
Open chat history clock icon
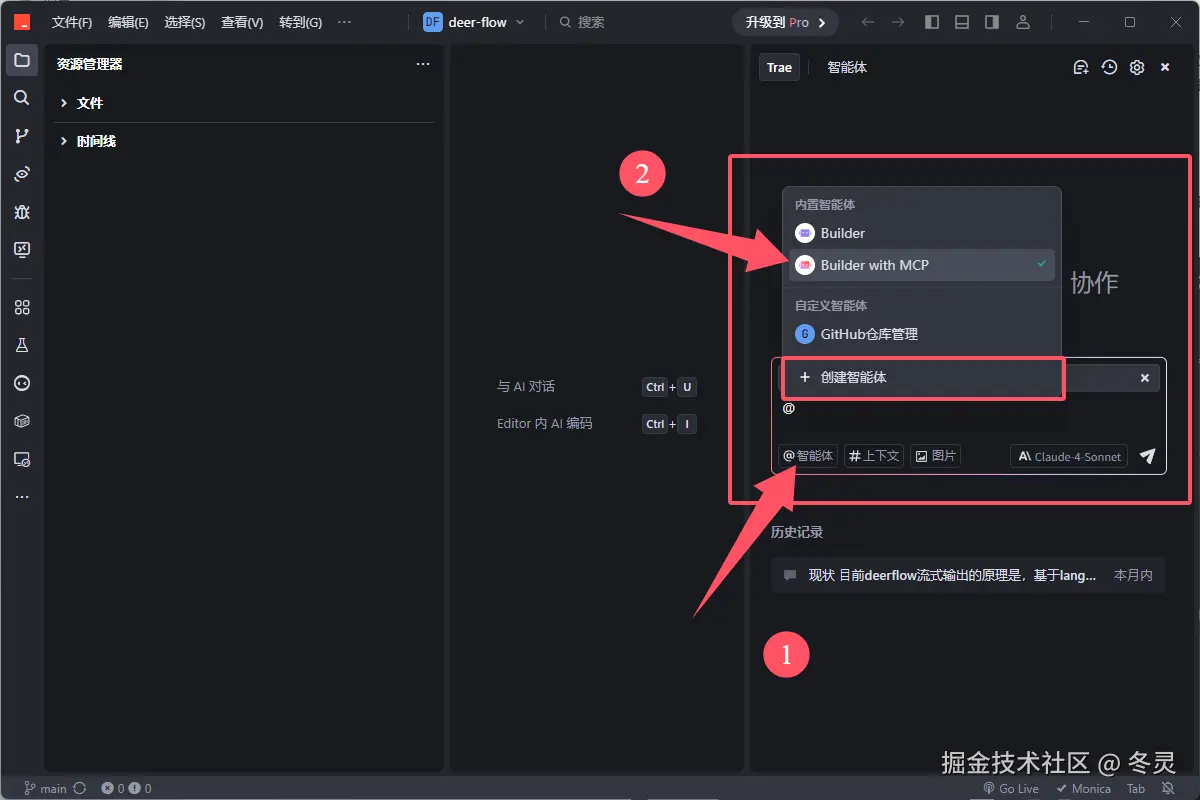(x=1109, y=67)
